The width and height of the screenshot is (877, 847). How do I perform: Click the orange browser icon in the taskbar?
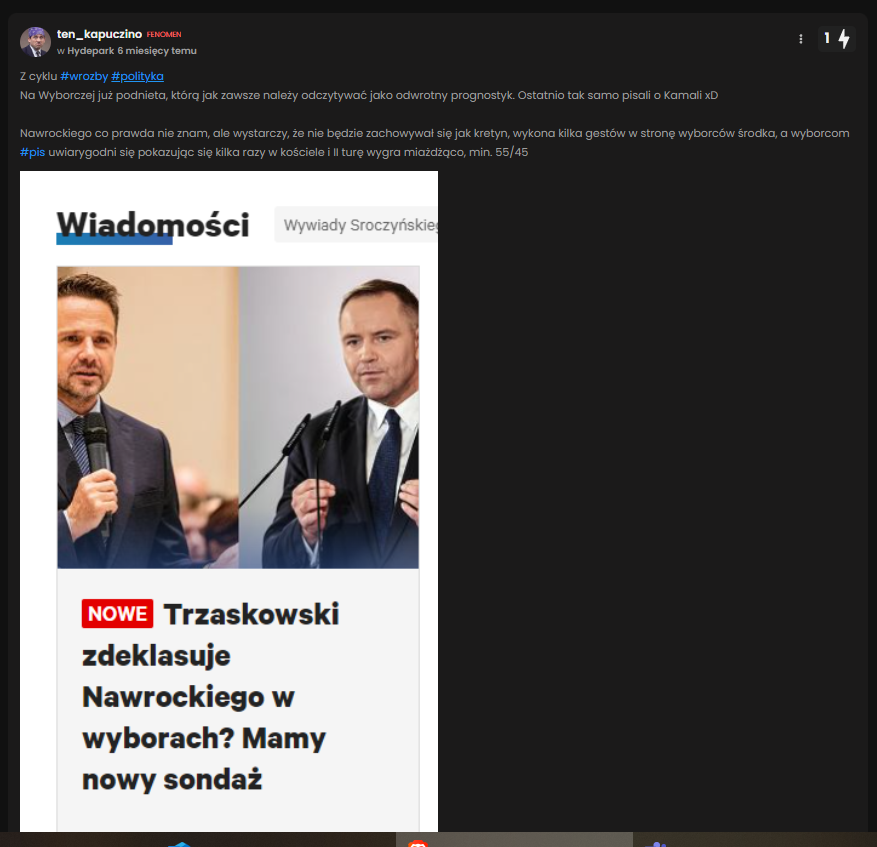418,843
